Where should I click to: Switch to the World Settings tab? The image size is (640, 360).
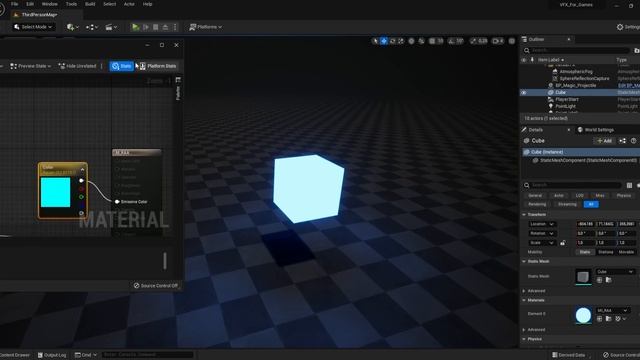click(596, 130)
